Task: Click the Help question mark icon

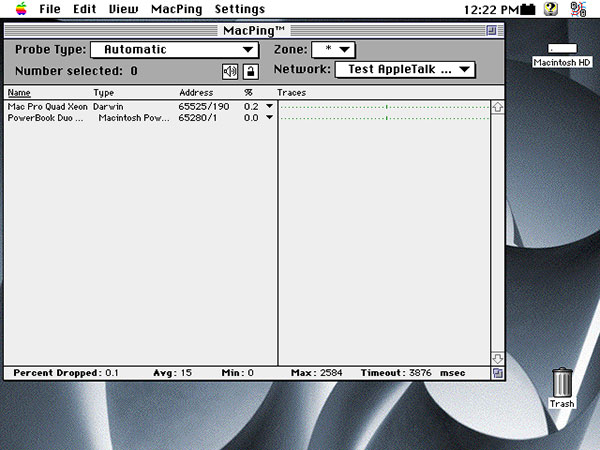Action: [550, 9]
